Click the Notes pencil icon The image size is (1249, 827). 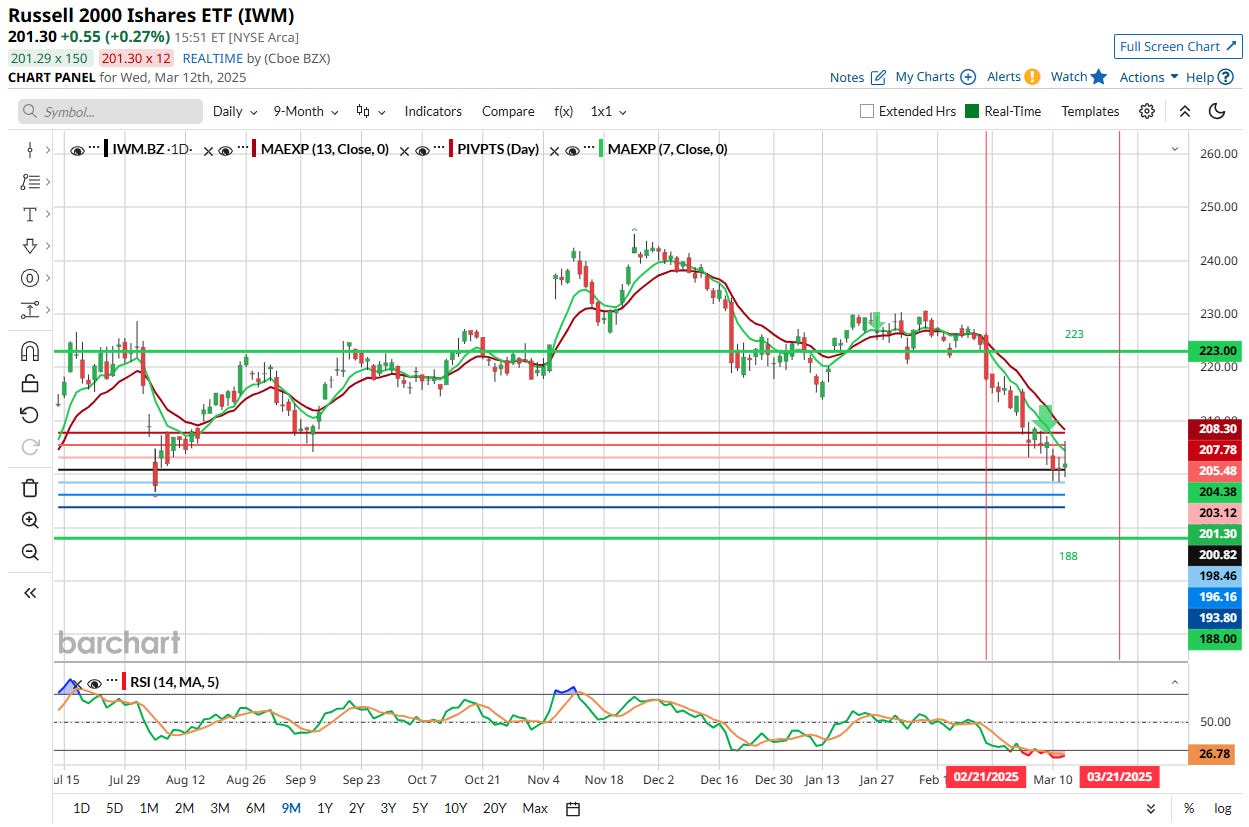tap(878, 77)
